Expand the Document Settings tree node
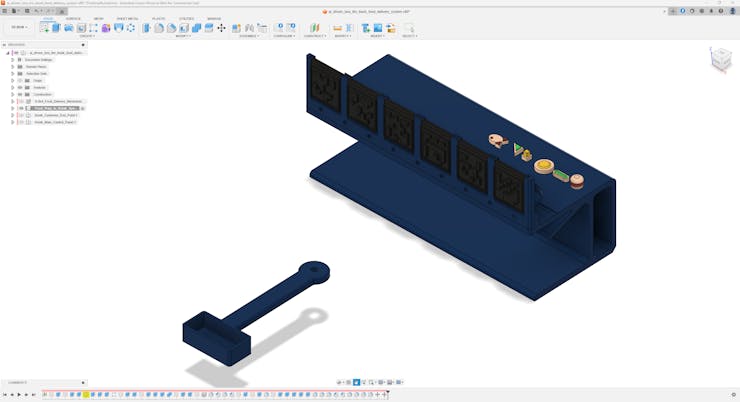This screenshot has width=740, height=402. [12, 59]
